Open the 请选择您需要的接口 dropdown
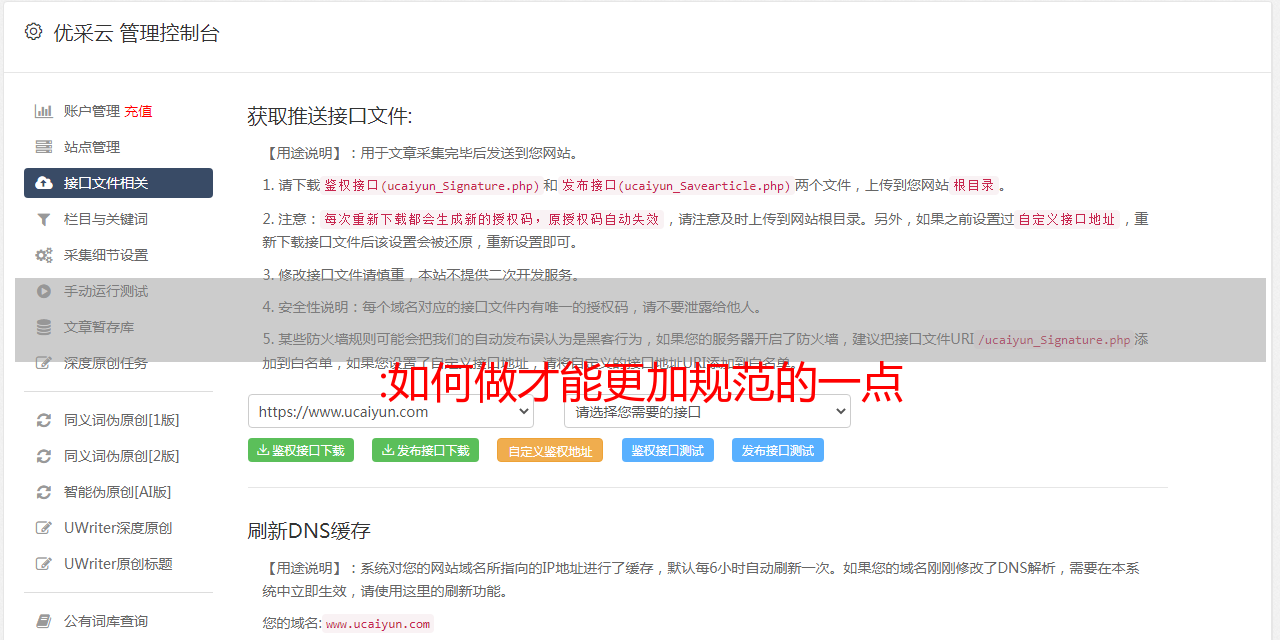 (708, 411)
